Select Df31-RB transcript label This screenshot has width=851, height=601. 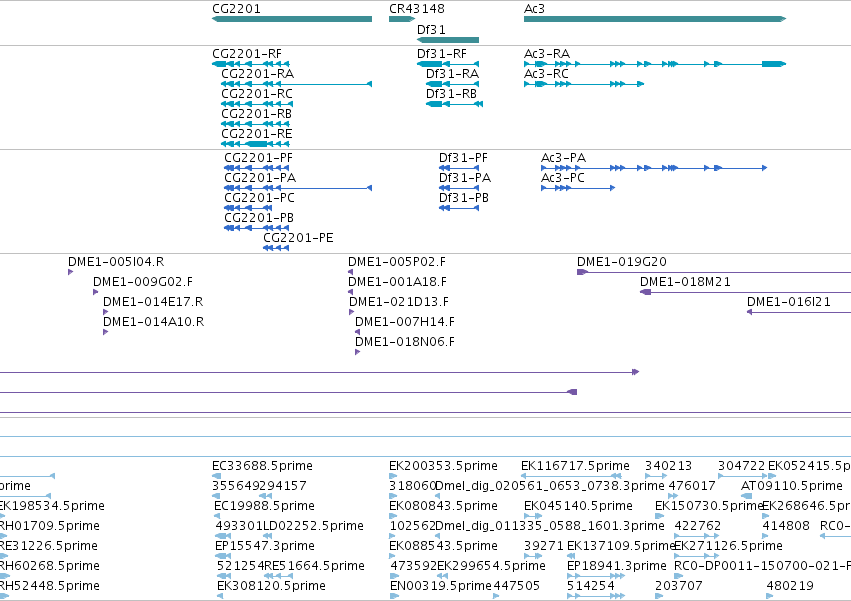pyautogui.click(x=452, y=94)
